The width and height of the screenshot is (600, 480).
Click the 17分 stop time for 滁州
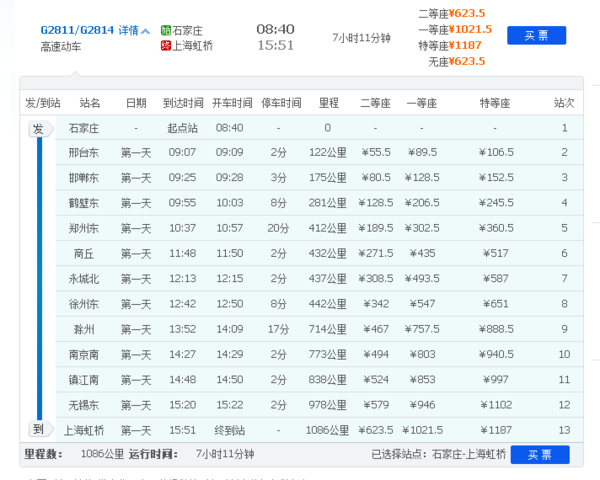278,330
